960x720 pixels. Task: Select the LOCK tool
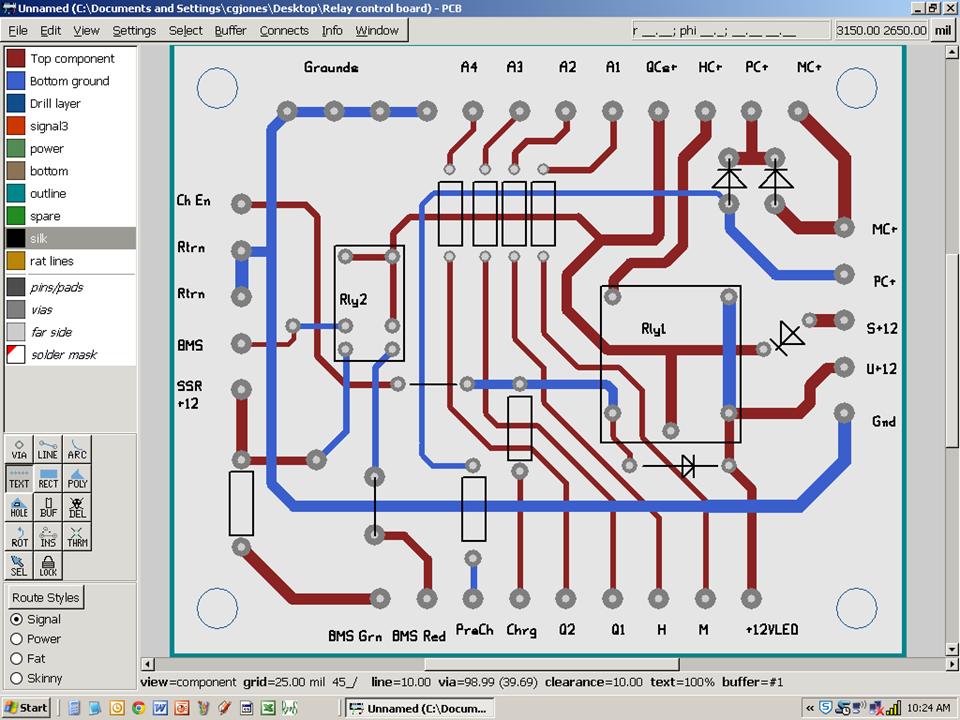(x=48, y=566)
